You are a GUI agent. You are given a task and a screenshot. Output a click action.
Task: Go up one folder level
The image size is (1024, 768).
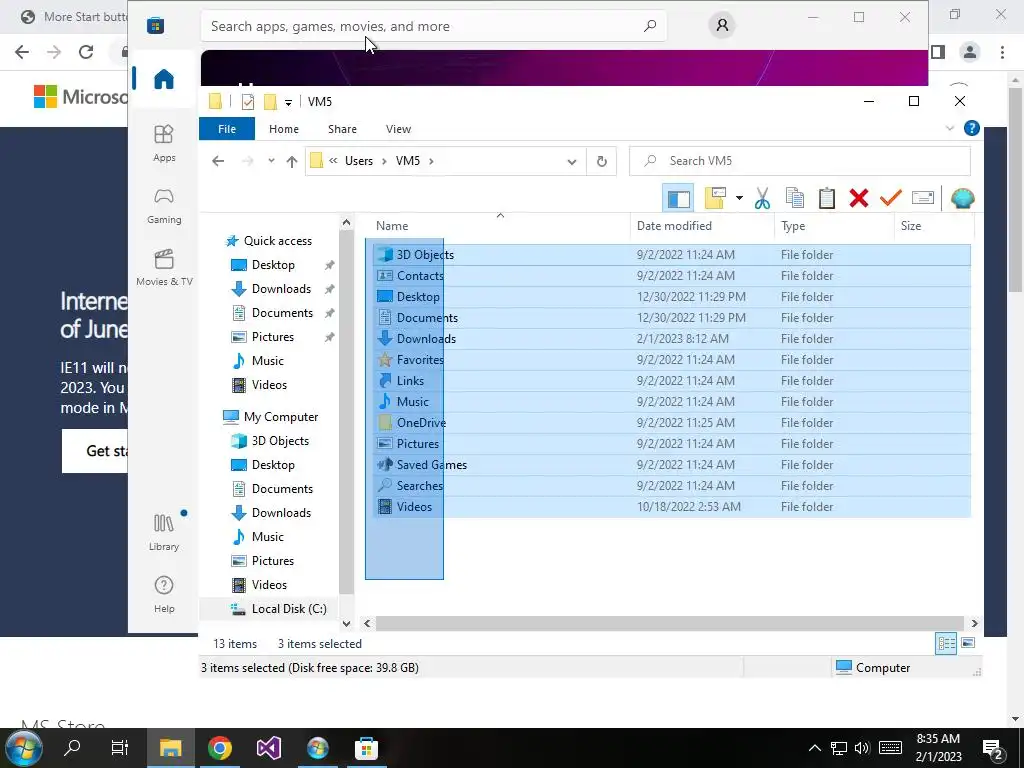click(292, 161)
